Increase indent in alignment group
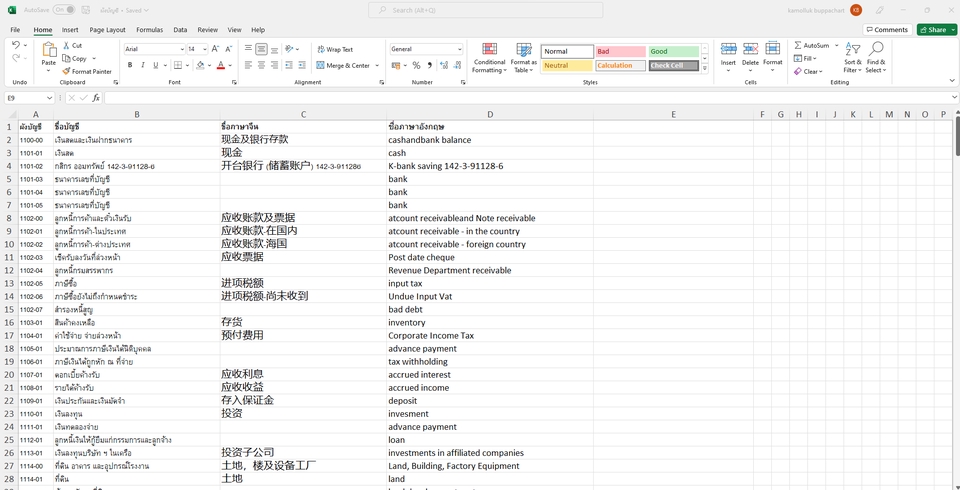This screenshot has width=960, height=490. 302,65
